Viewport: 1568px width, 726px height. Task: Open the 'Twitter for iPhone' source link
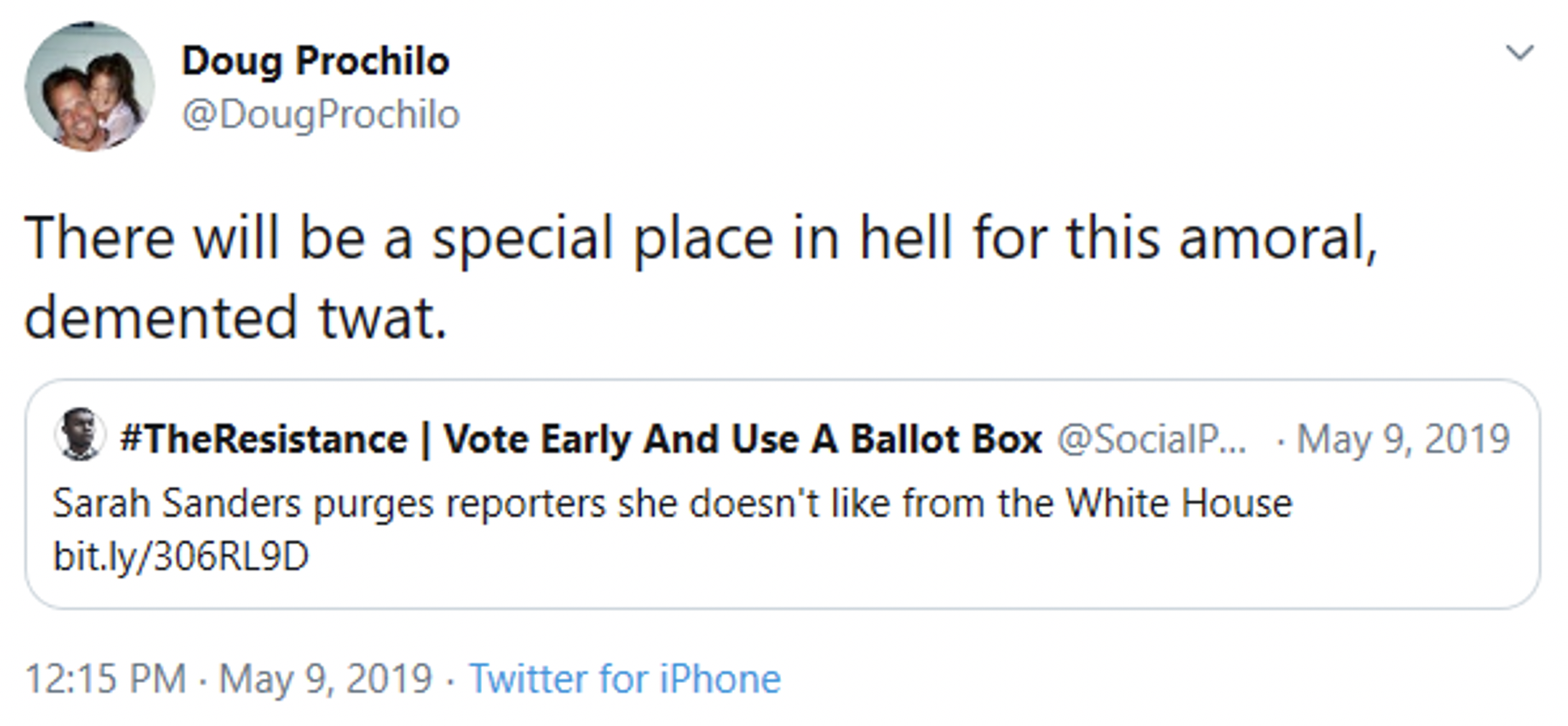pyautogui.click(x=624, y=679)
